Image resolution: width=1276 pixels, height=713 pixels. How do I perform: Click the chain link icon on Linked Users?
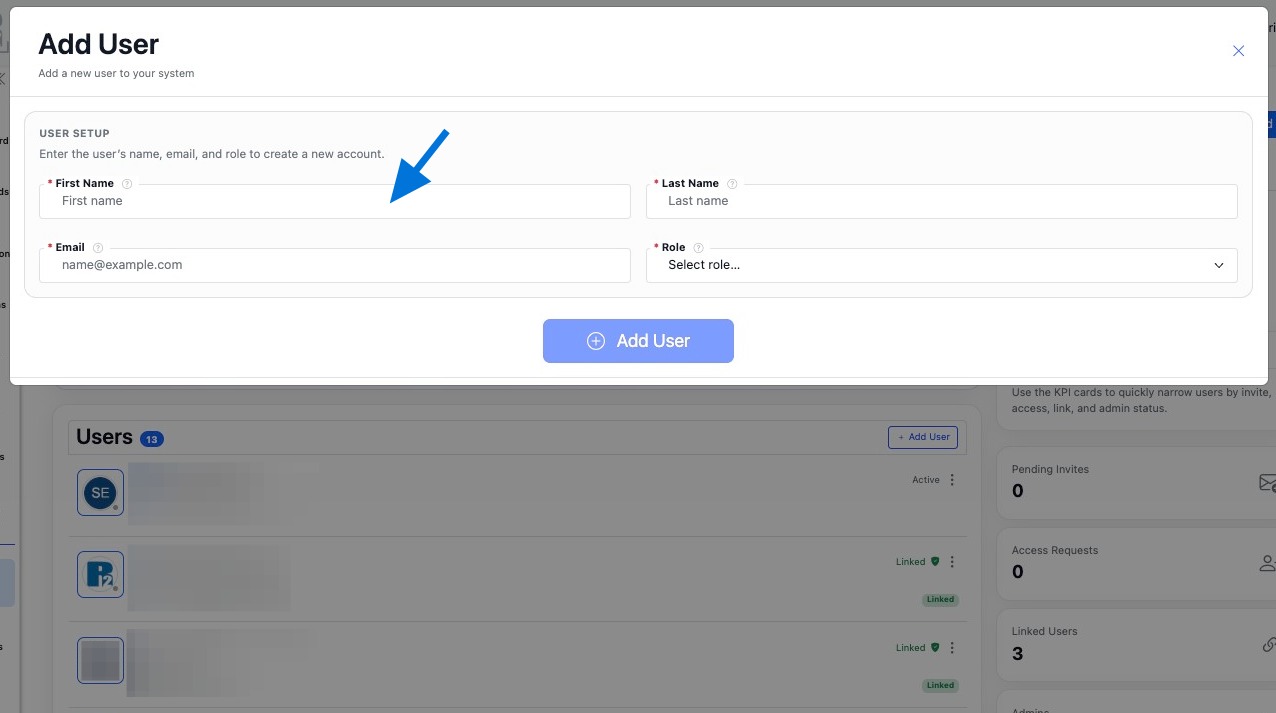pos(1269,645)
